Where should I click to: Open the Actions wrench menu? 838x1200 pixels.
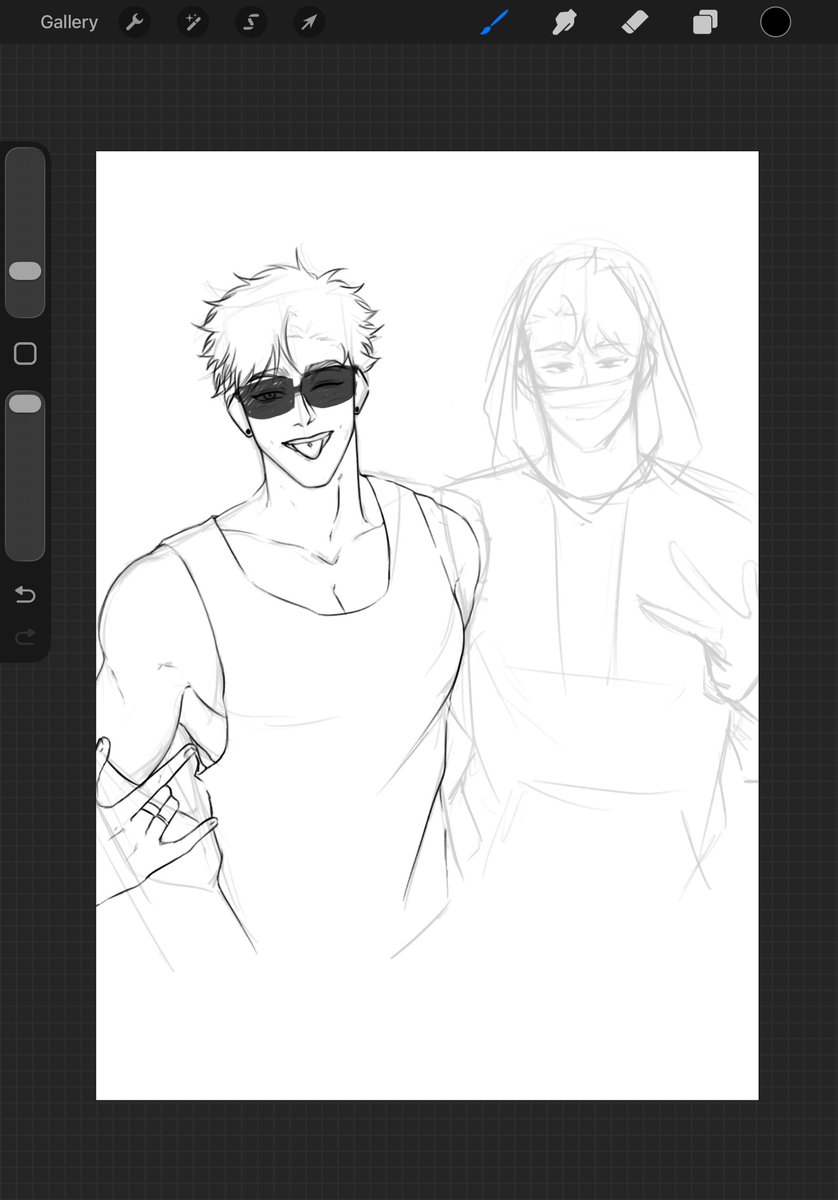[134, 22]
